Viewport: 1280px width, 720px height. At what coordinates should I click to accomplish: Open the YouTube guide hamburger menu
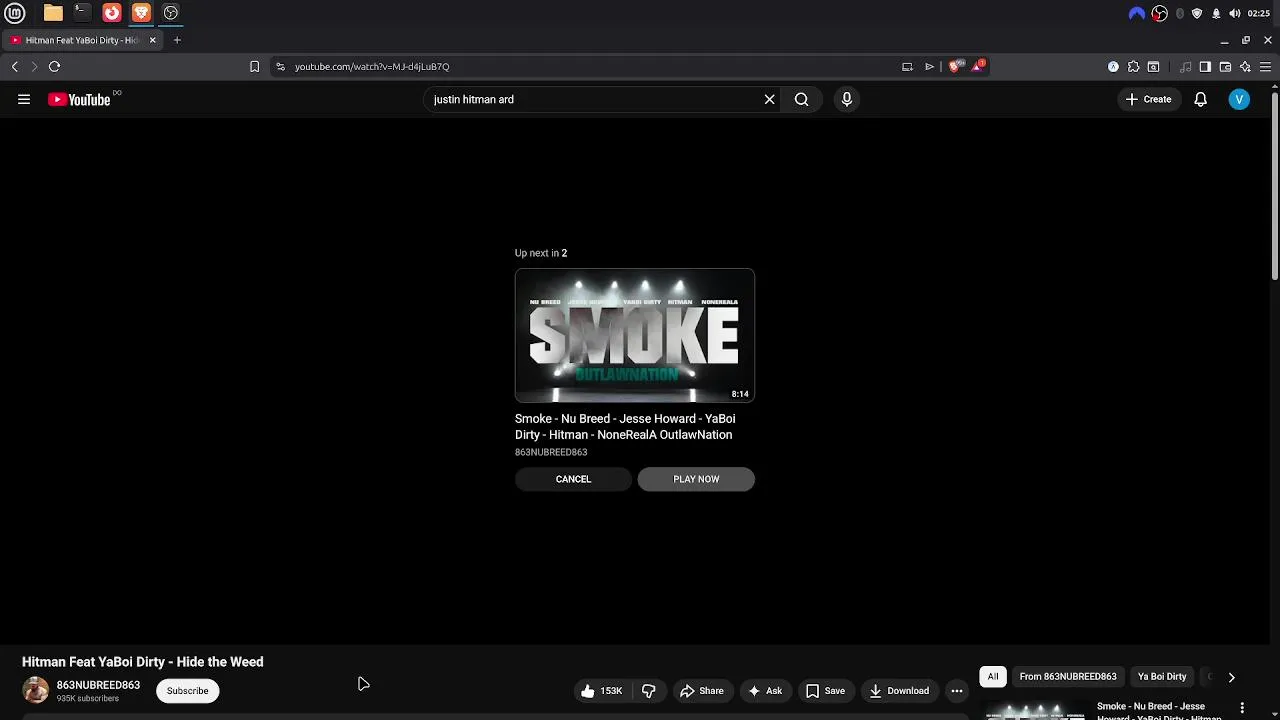(24, 99)
